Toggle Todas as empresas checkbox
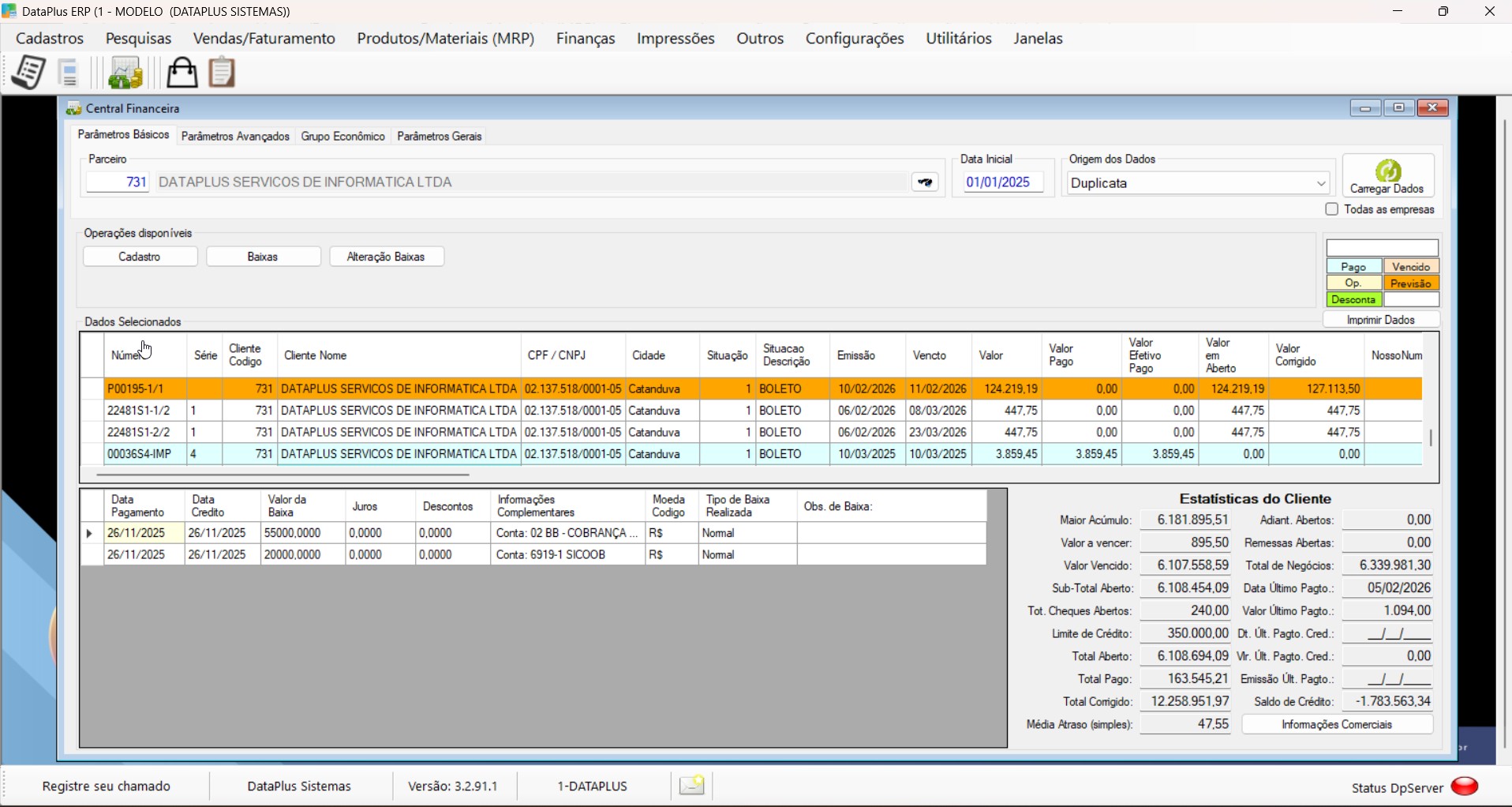The width and height of the screenshot is (1512, 807). tap(1332, 209)
